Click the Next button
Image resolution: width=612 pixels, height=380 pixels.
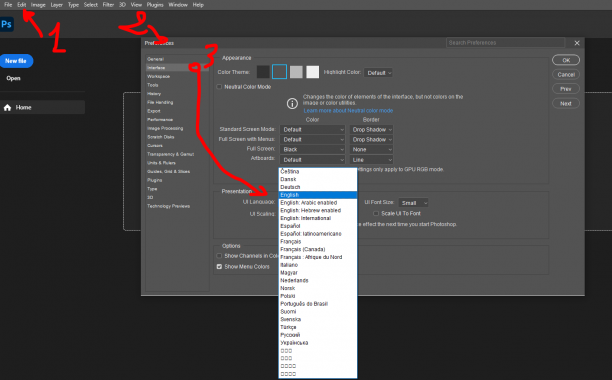click(566, 104)
